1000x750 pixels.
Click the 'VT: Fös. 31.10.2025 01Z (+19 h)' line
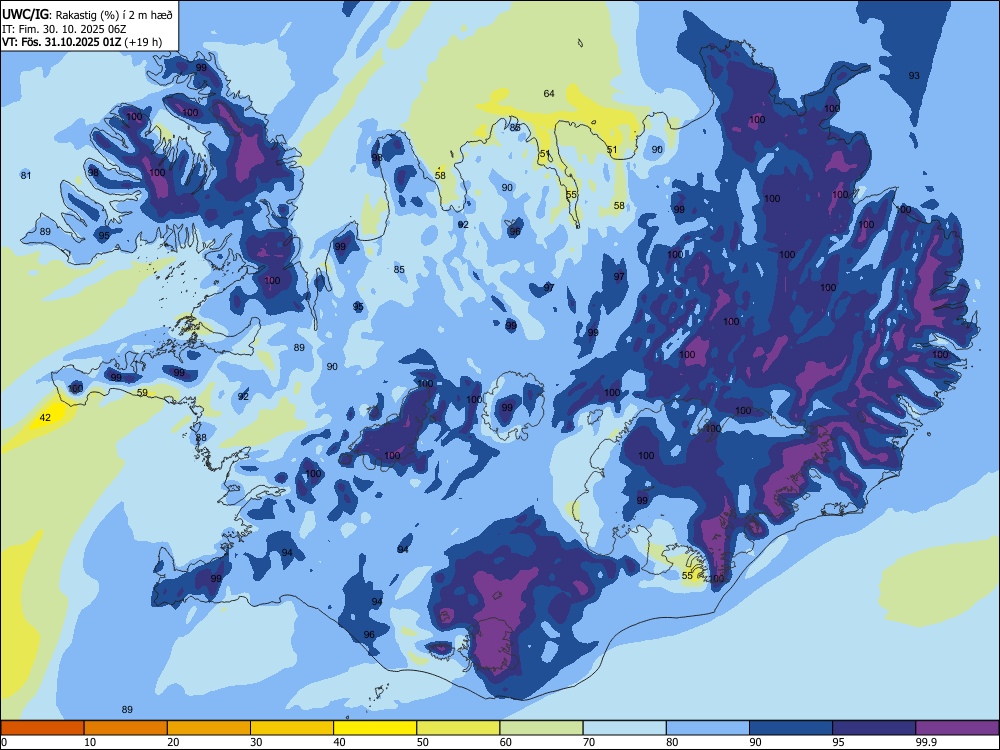pos(82,42)
